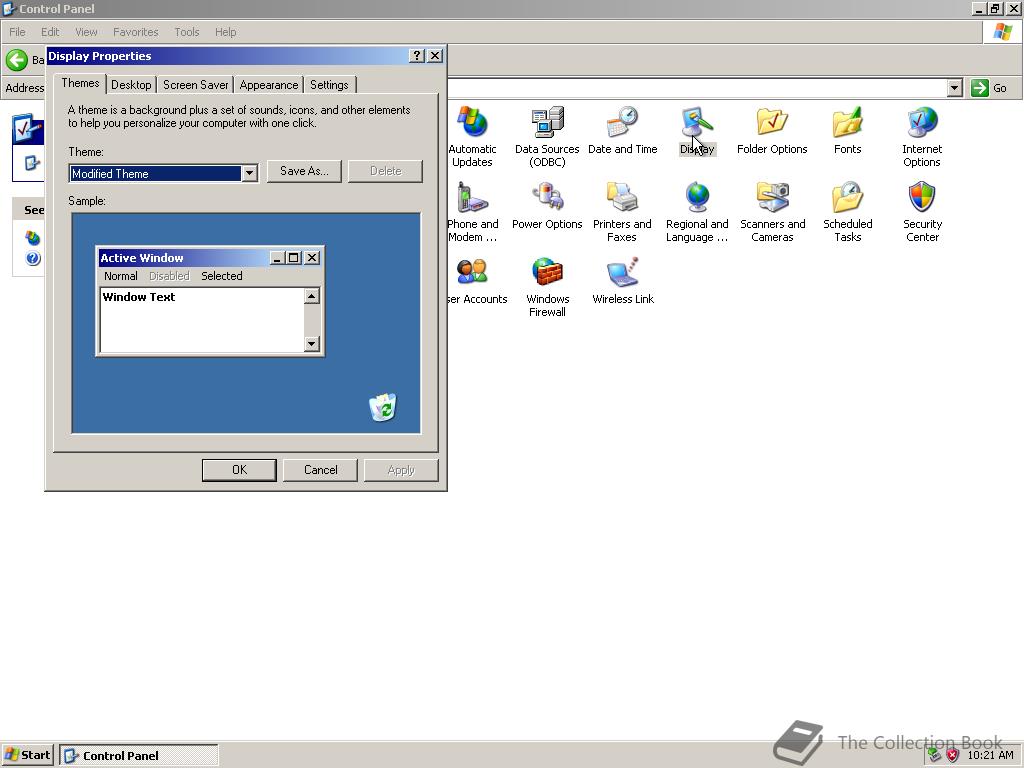Viewport: 1024px width, 768px height.
Task: Click Control Panel taskbar button
Action: [138, 756]
